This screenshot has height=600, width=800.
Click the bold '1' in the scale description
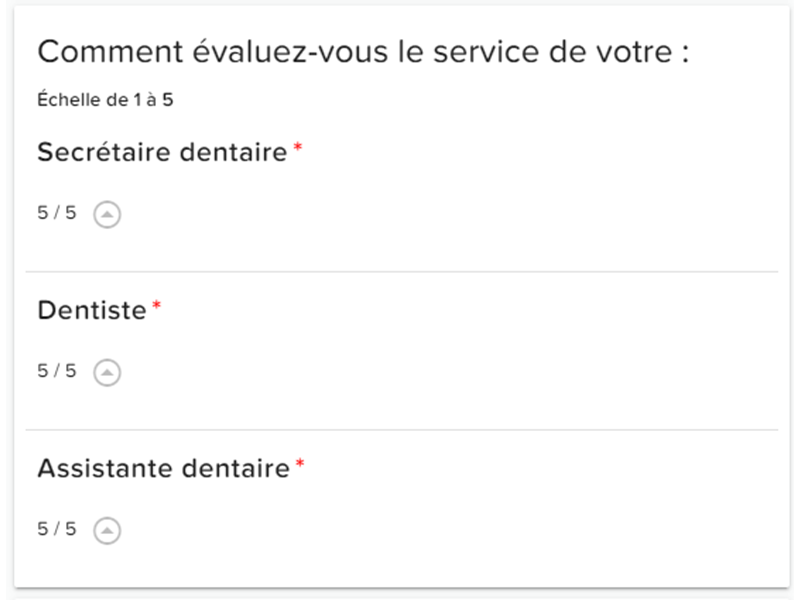tap(137, 101)
